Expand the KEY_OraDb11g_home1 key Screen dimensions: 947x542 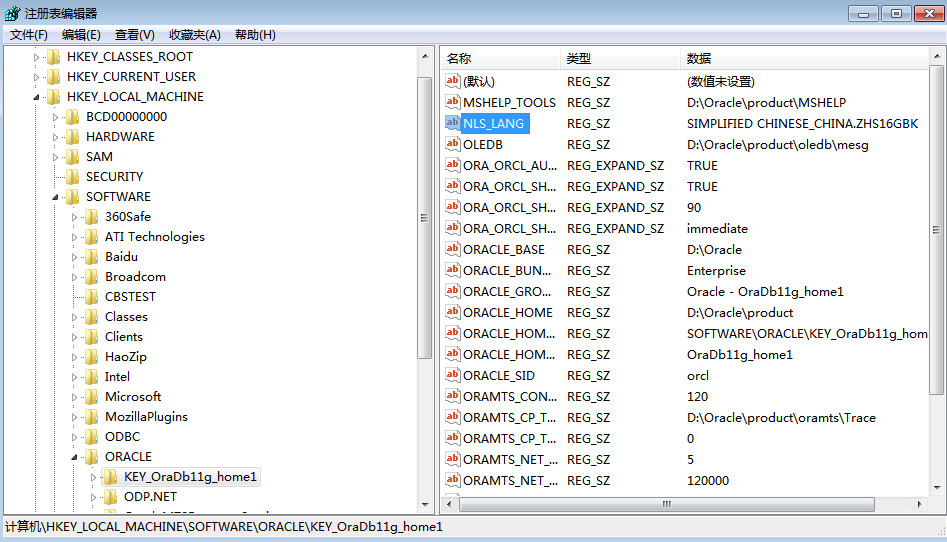pos(93,477)
